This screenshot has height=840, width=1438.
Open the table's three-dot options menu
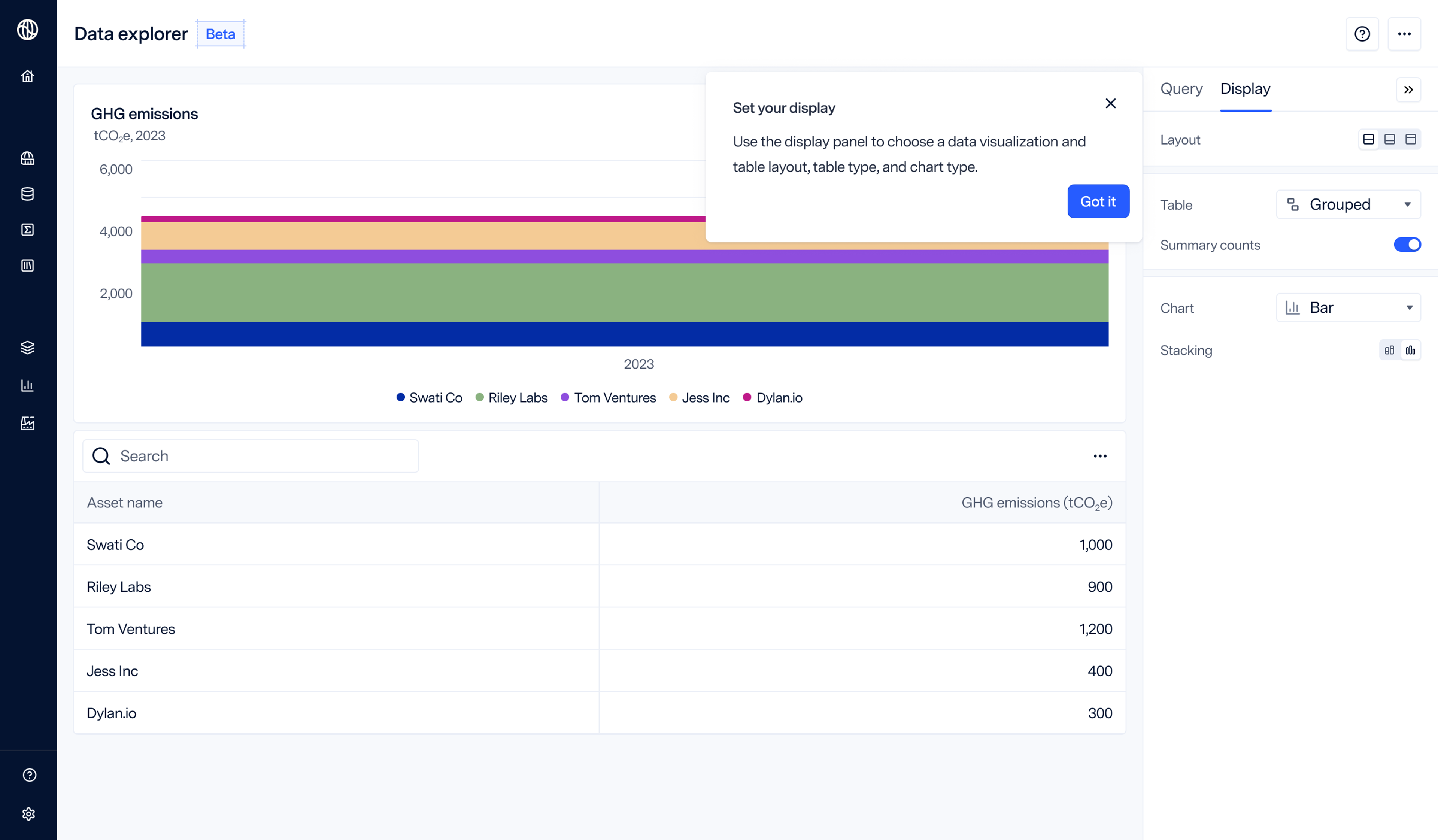1099,456
